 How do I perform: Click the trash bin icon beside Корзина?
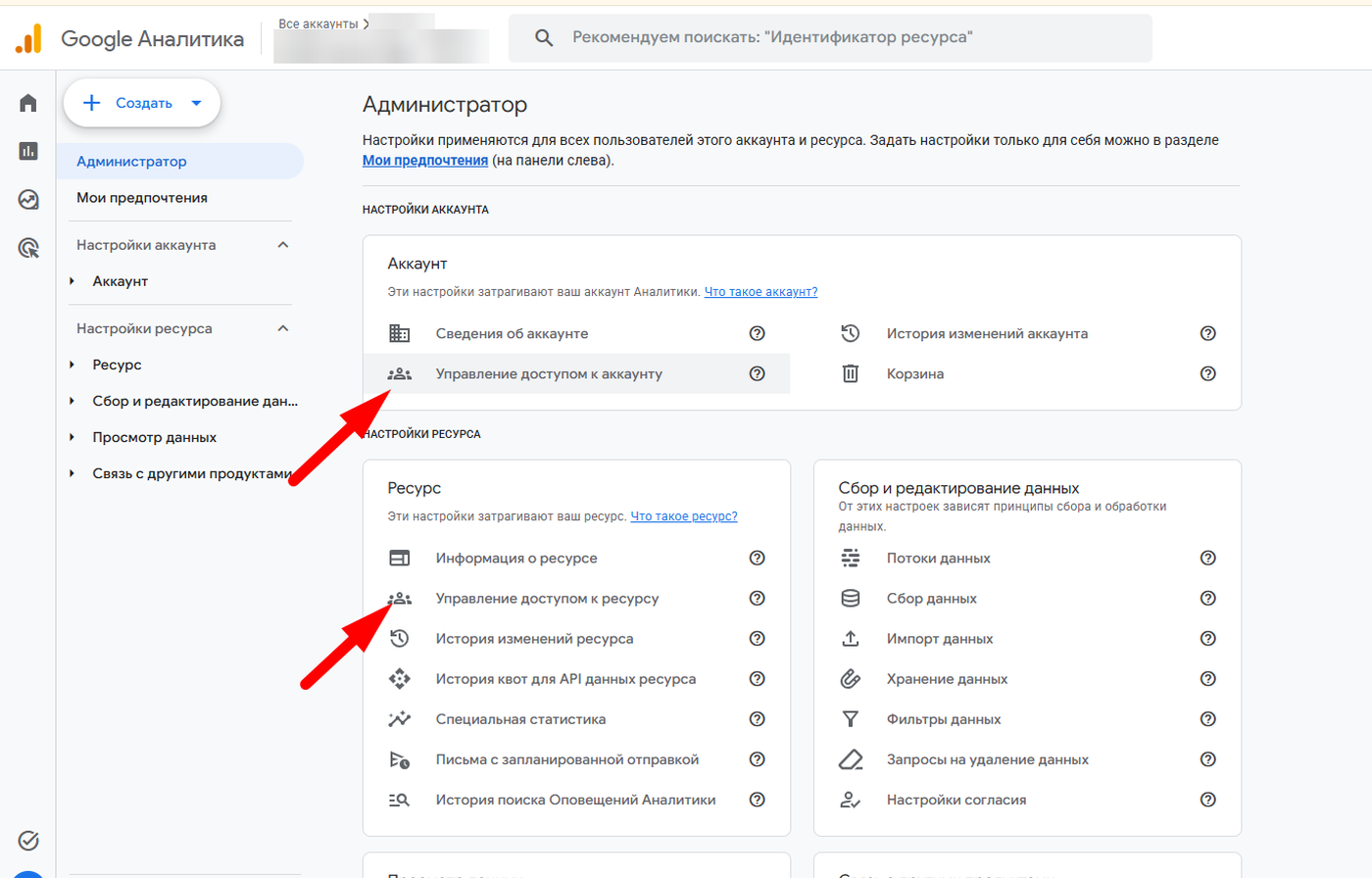coord(851,373)
